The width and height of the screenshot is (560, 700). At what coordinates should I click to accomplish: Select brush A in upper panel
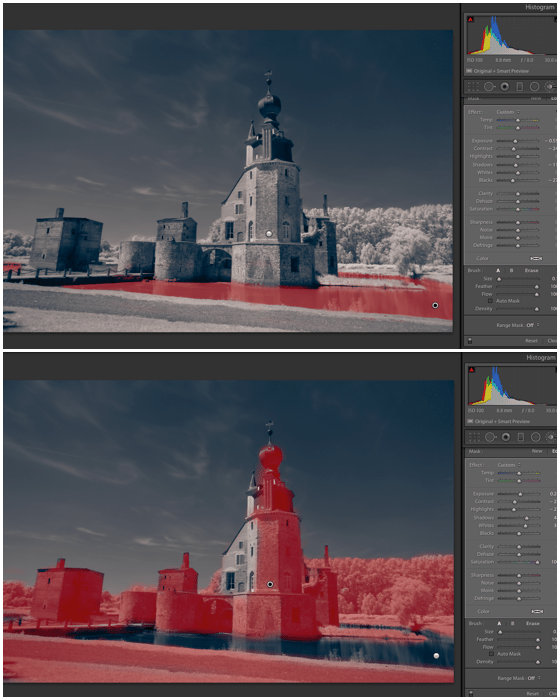pos(498,271)
